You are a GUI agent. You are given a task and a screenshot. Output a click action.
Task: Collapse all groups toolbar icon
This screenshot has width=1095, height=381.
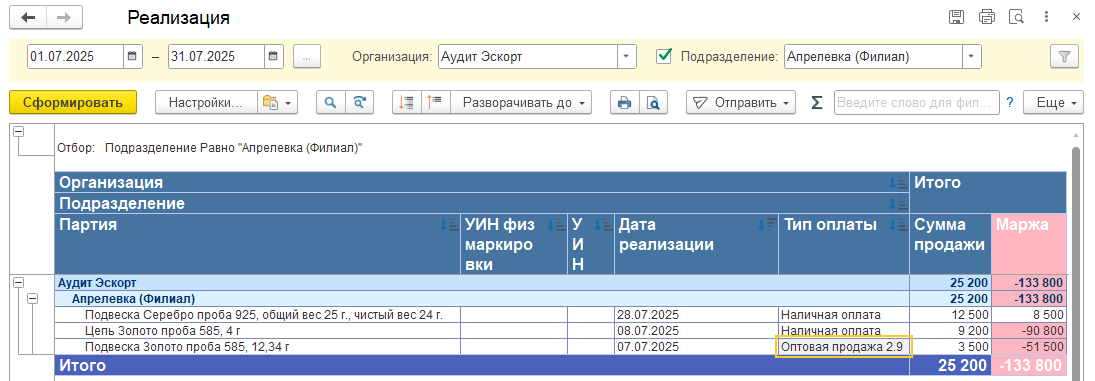coord(406,103)
